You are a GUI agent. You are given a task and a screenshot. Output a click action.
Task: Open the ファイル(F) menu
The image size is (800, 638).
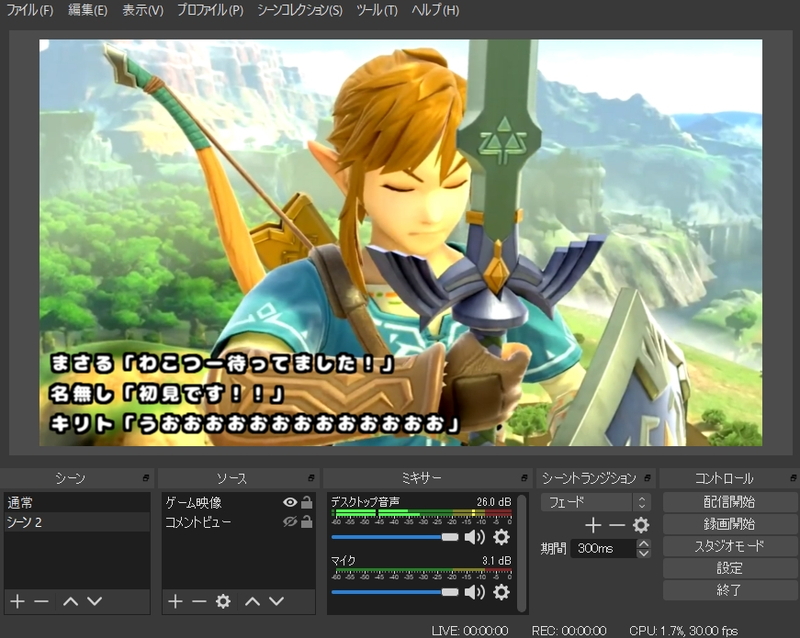[x=30, y=10]
